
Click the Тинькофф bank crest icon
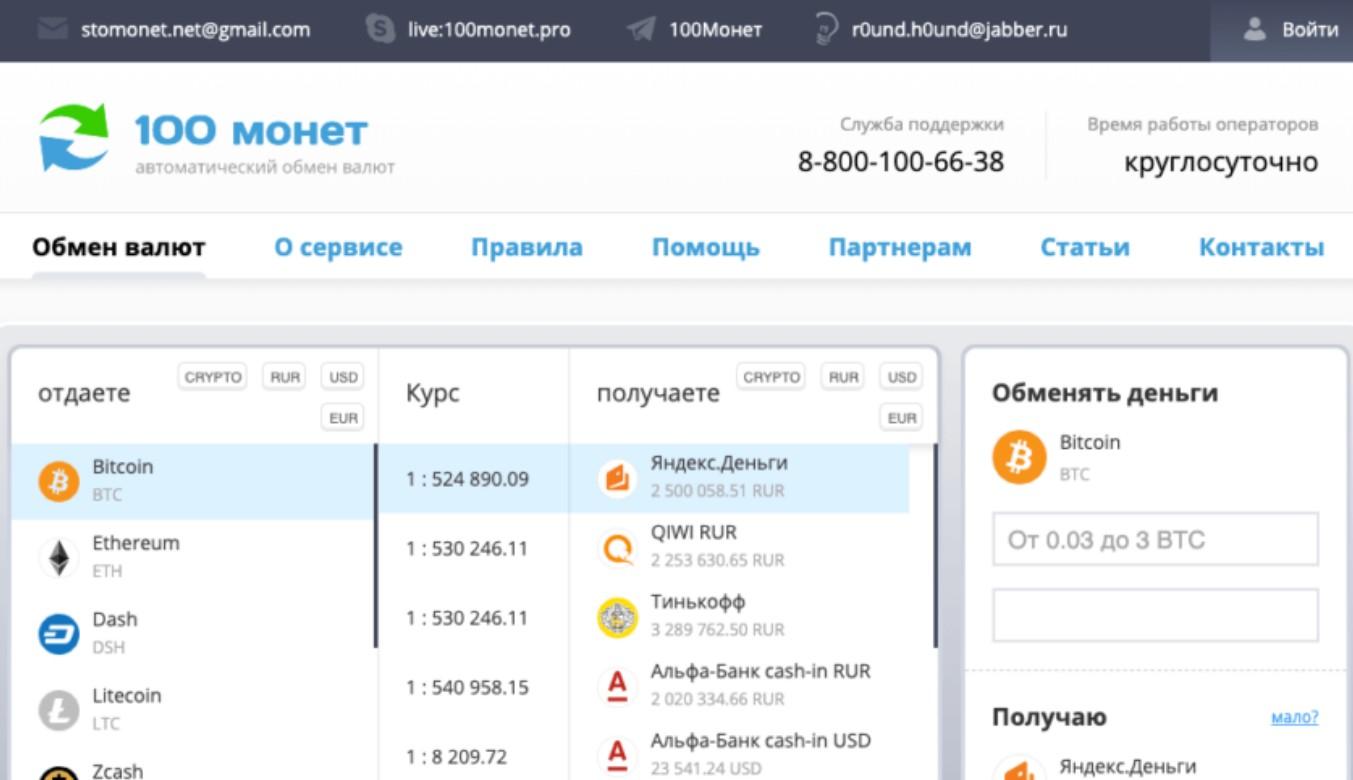[x=617, y=618]
